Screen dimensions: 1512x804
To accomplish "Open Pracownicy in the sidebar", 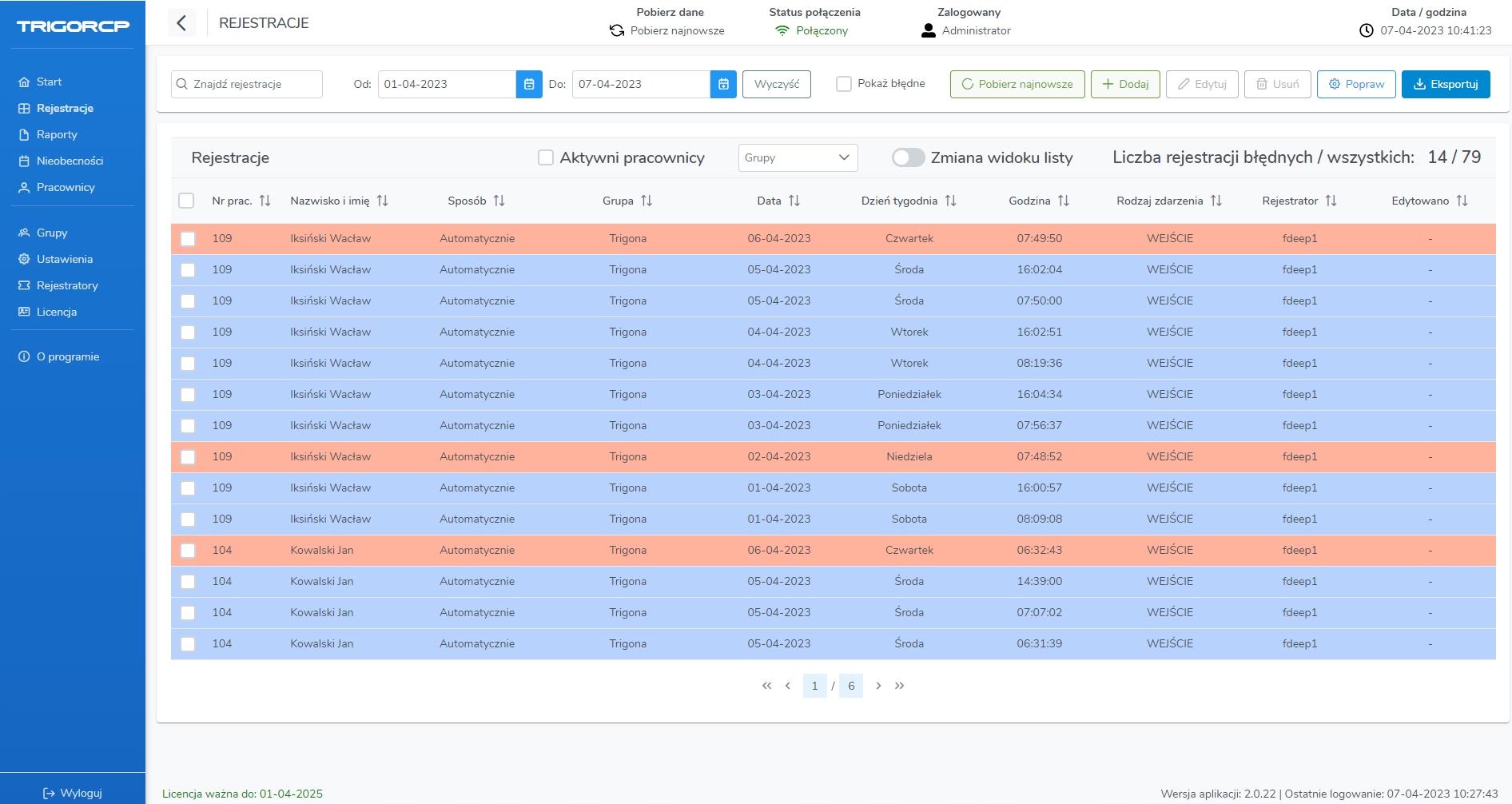I will (66, 187).
